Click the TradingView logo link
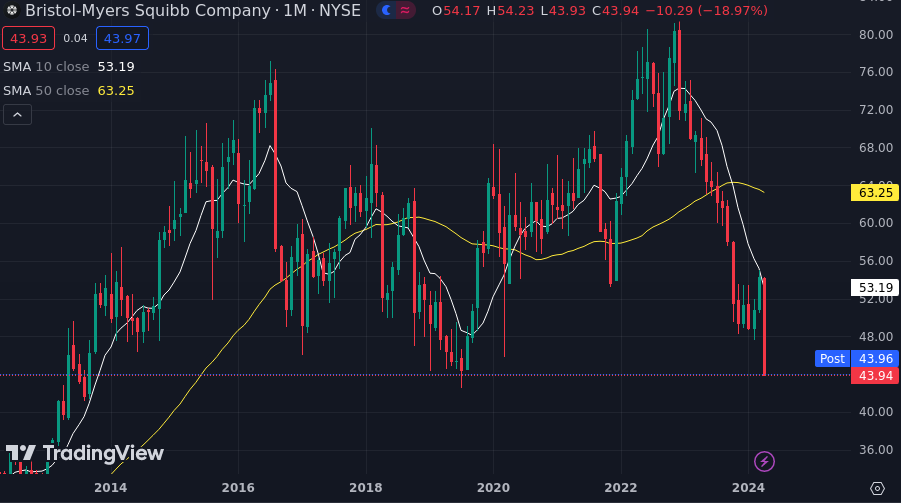This screenshot has width=901, height=503. pyautogui.click(x=84, y=454)
